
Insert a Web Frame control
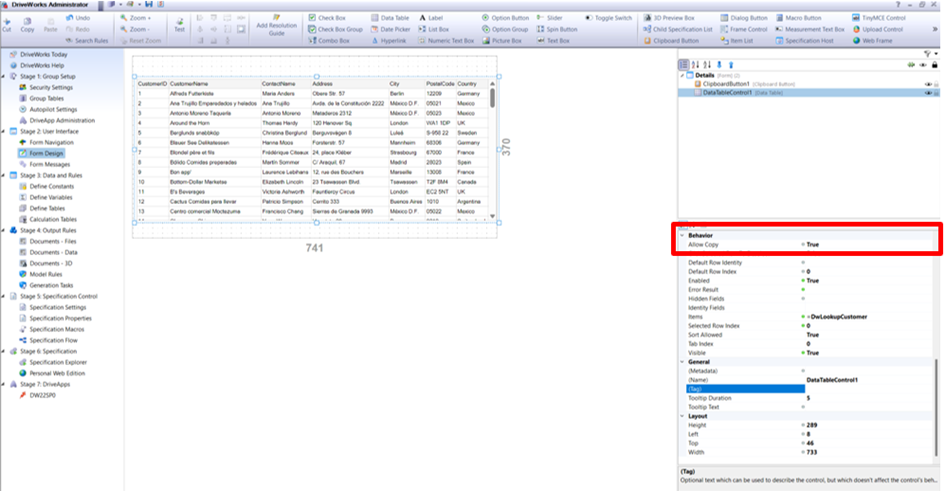[872, 41]
